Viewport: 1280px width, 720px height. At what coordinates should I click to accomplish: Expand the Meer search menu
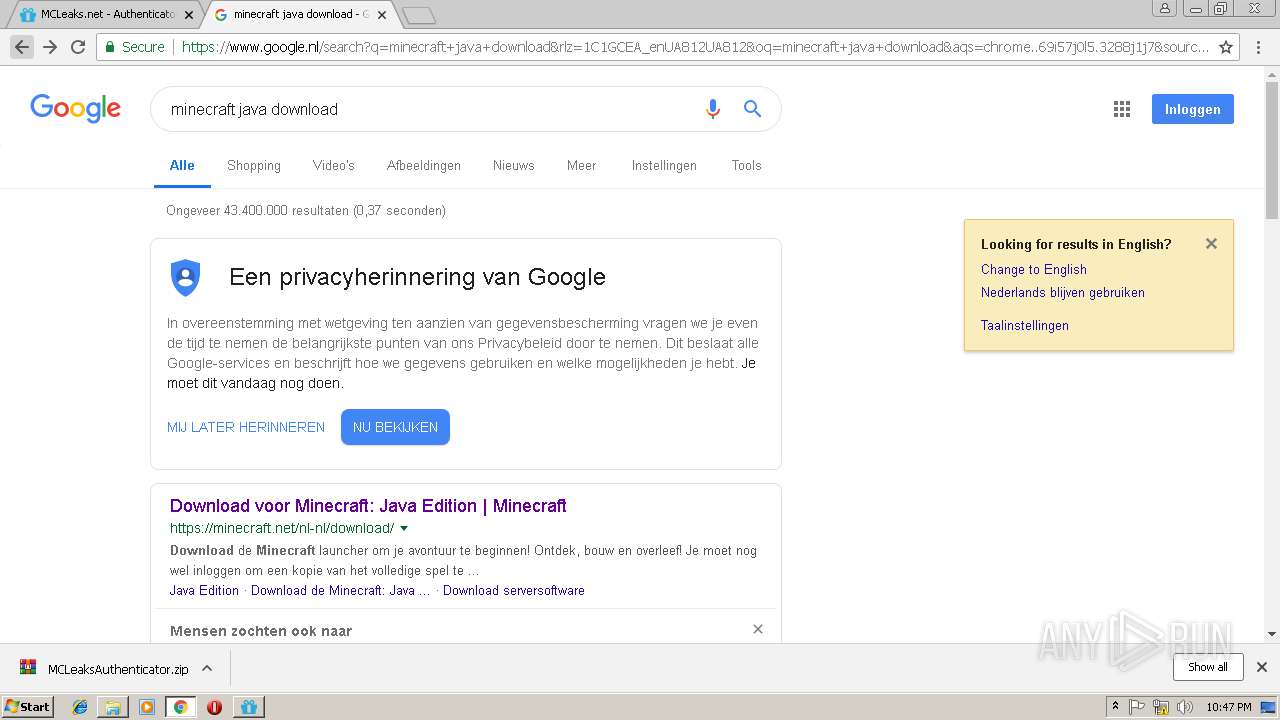point(581,165)
